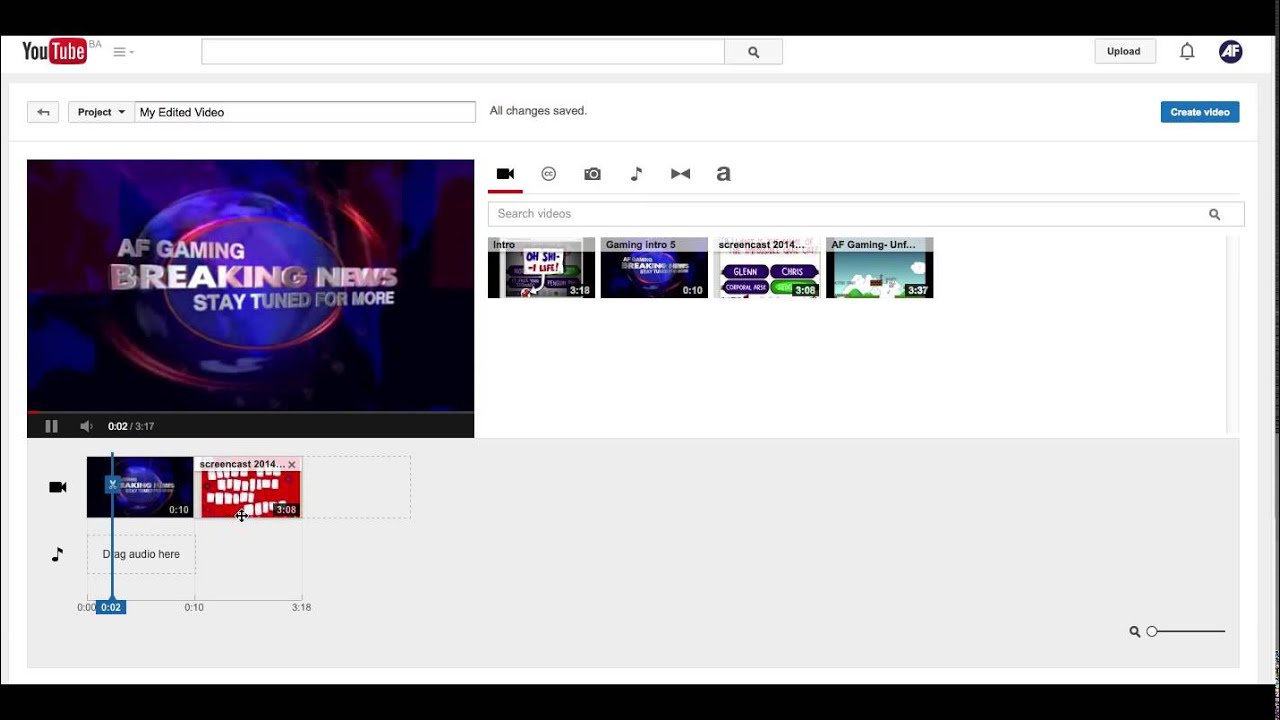Click the search icon in Search videos box
1280x720 pixels.
point(1214,214)
